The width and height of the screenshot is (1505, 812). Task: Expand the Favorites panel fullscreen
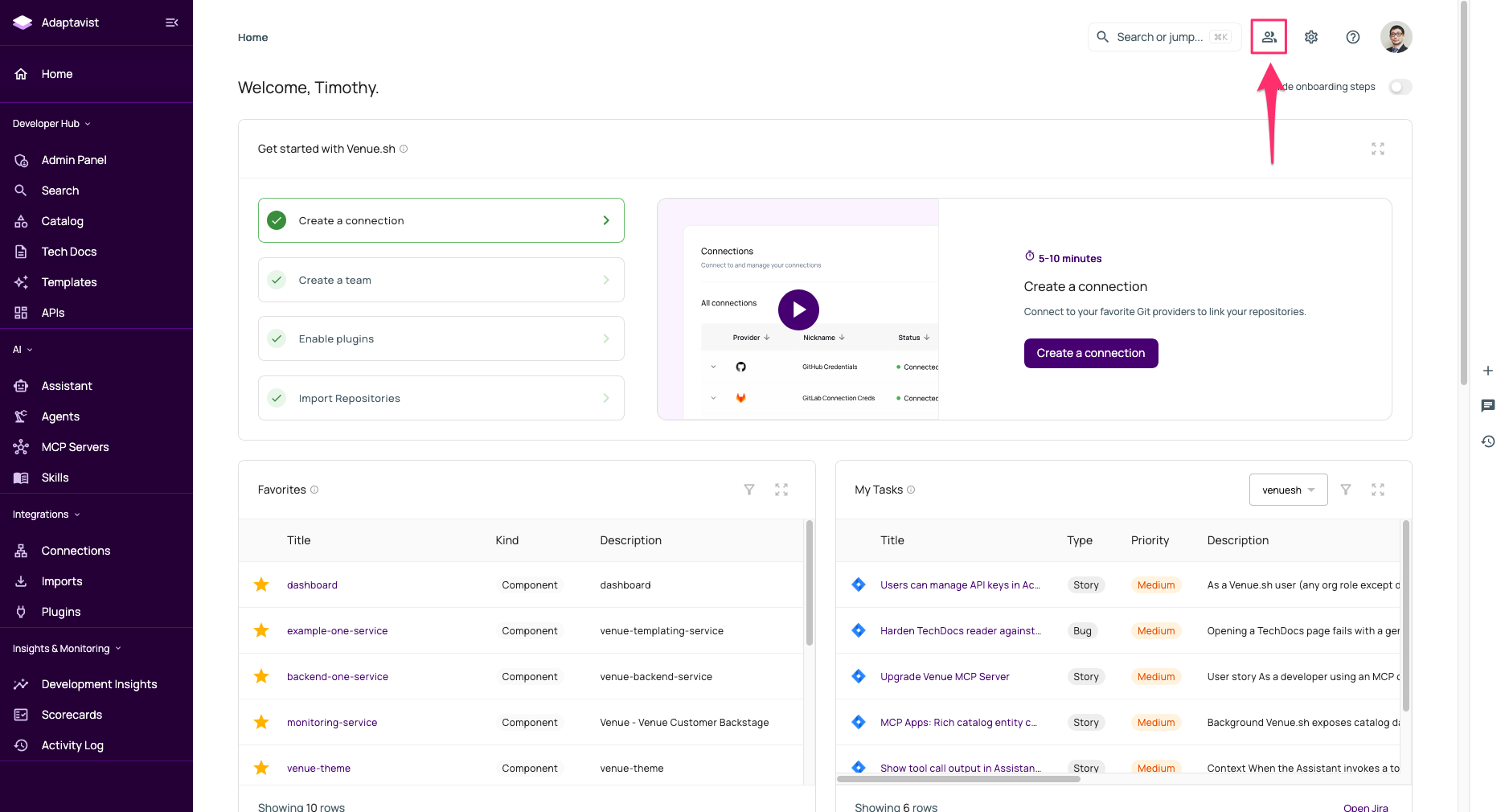(x=781, y=490)
